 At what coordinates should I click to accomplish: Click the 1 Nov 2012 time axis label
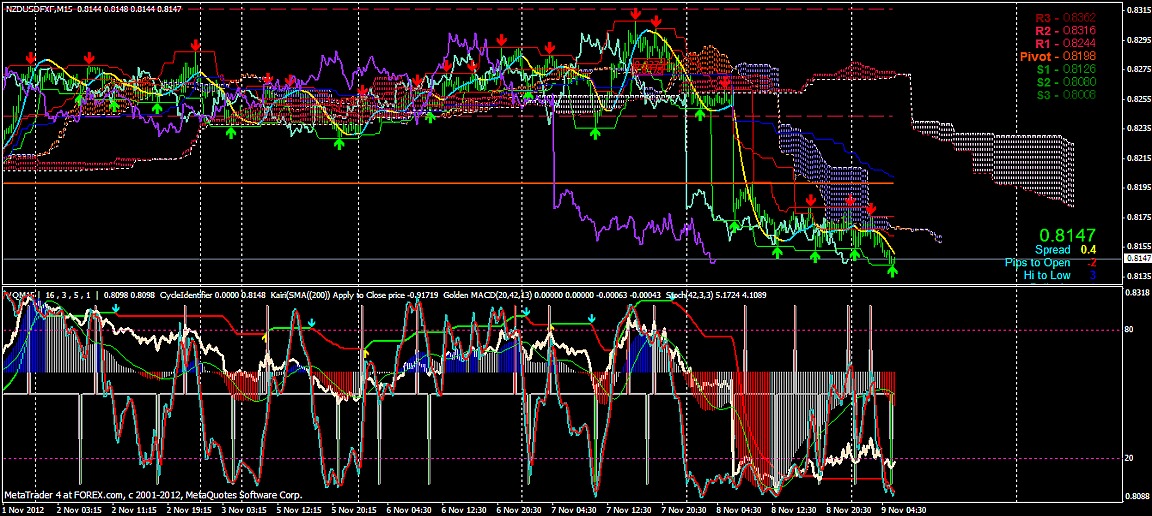[24, 508]
